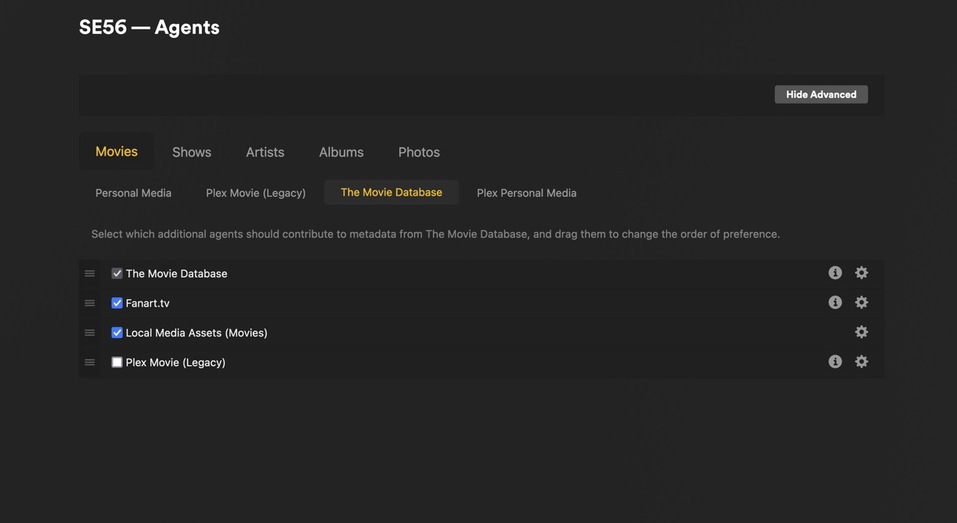
Task: Click the Fanart.tv label text
Action: click(x=148, y=303)
